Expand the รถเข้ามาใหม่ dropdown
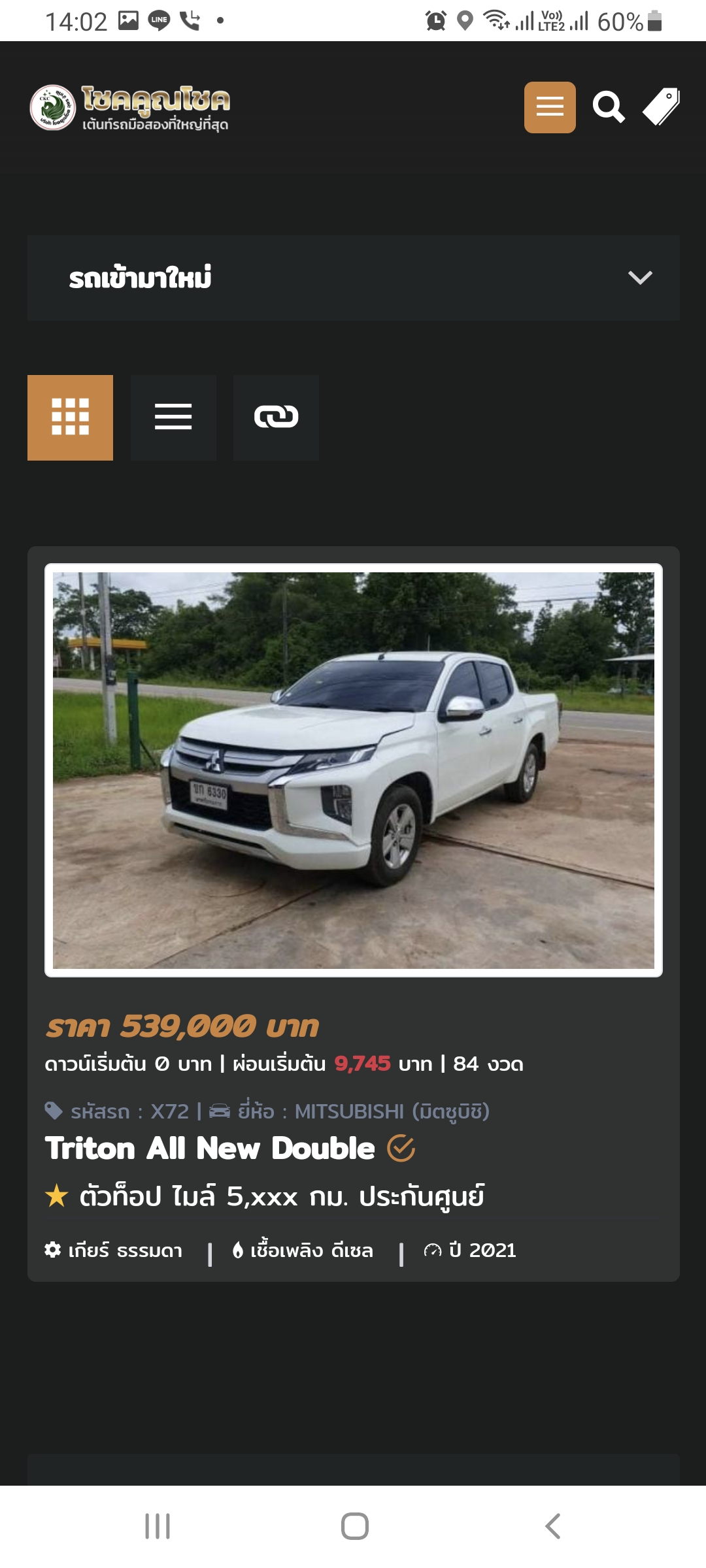Viewport: 706px width, 1568px height. coord(354,278)
